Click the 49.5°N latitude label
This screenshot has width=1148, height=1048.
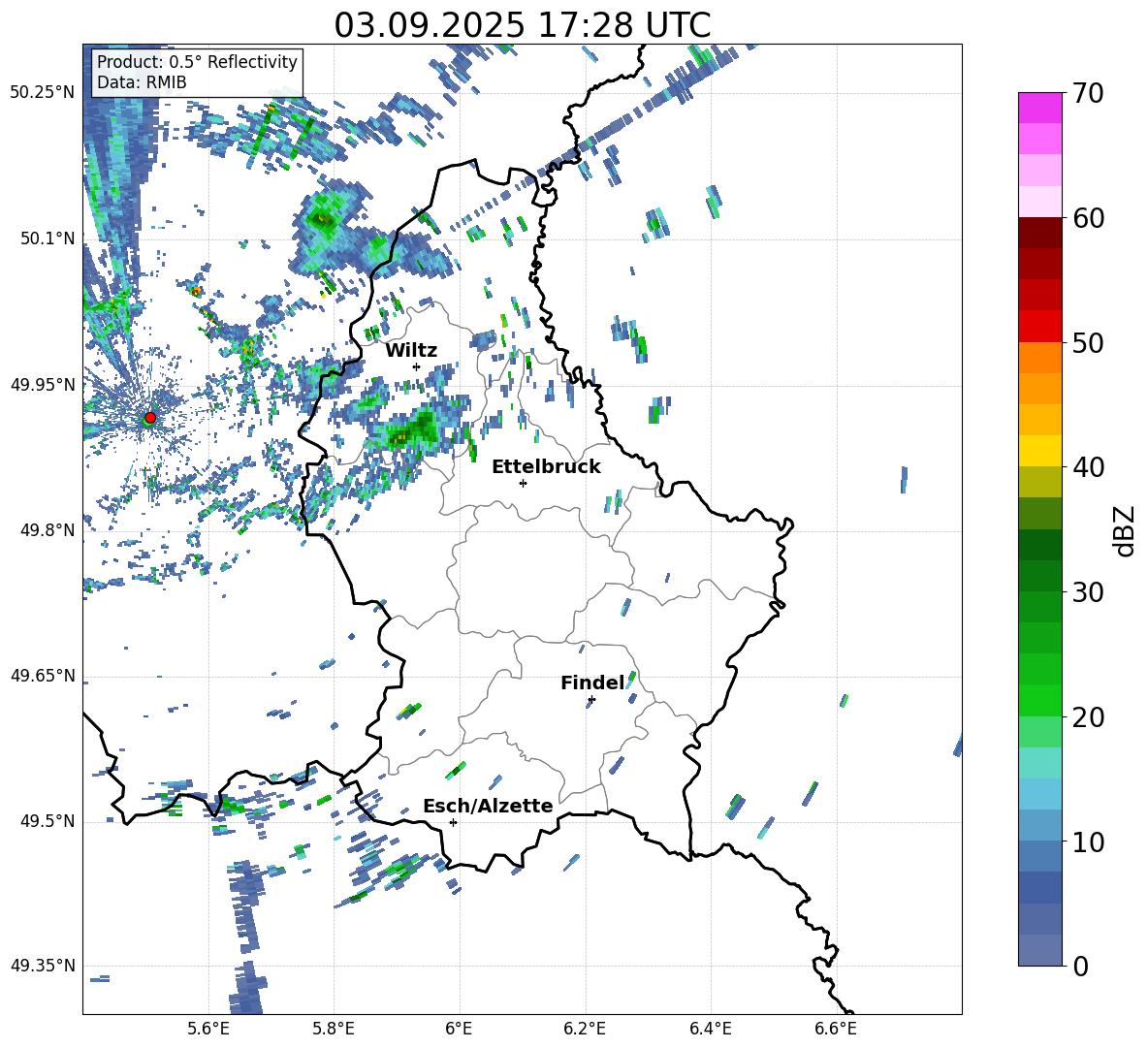click(x=48, y=821)
